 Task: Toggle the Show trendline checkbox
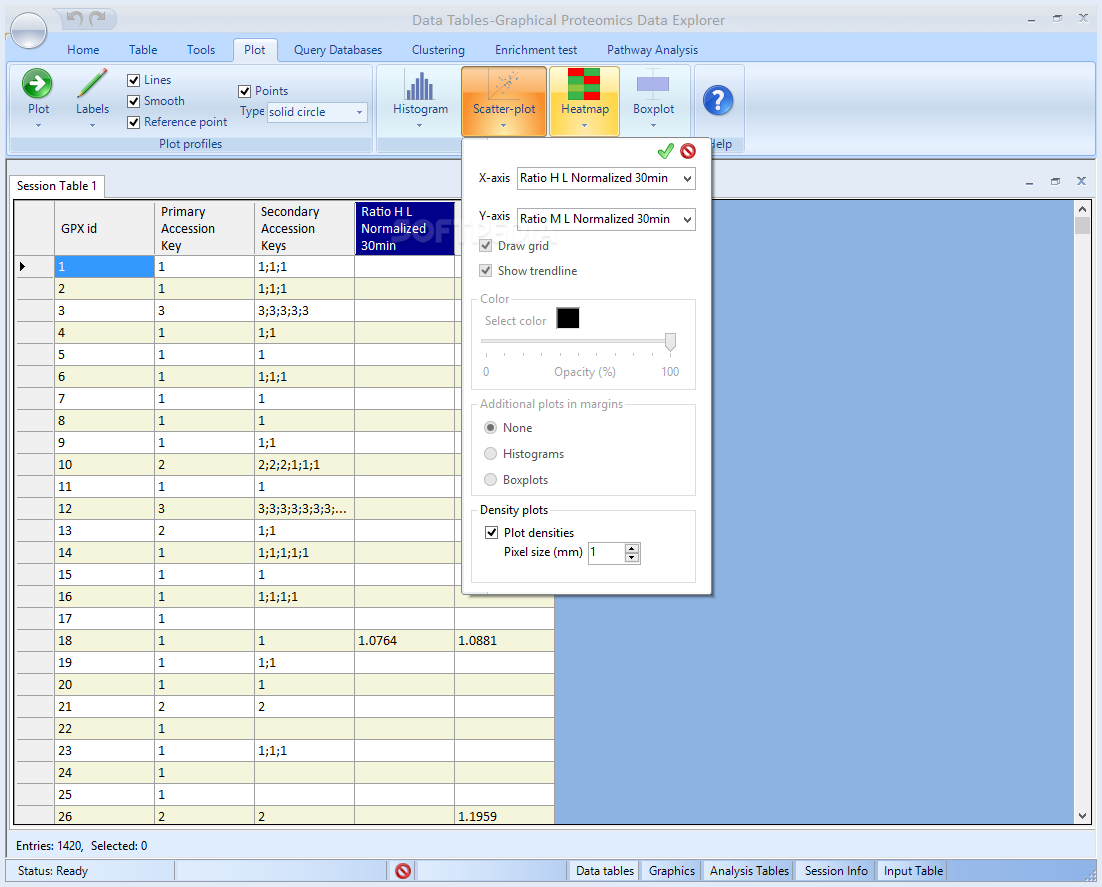[486, 271]
